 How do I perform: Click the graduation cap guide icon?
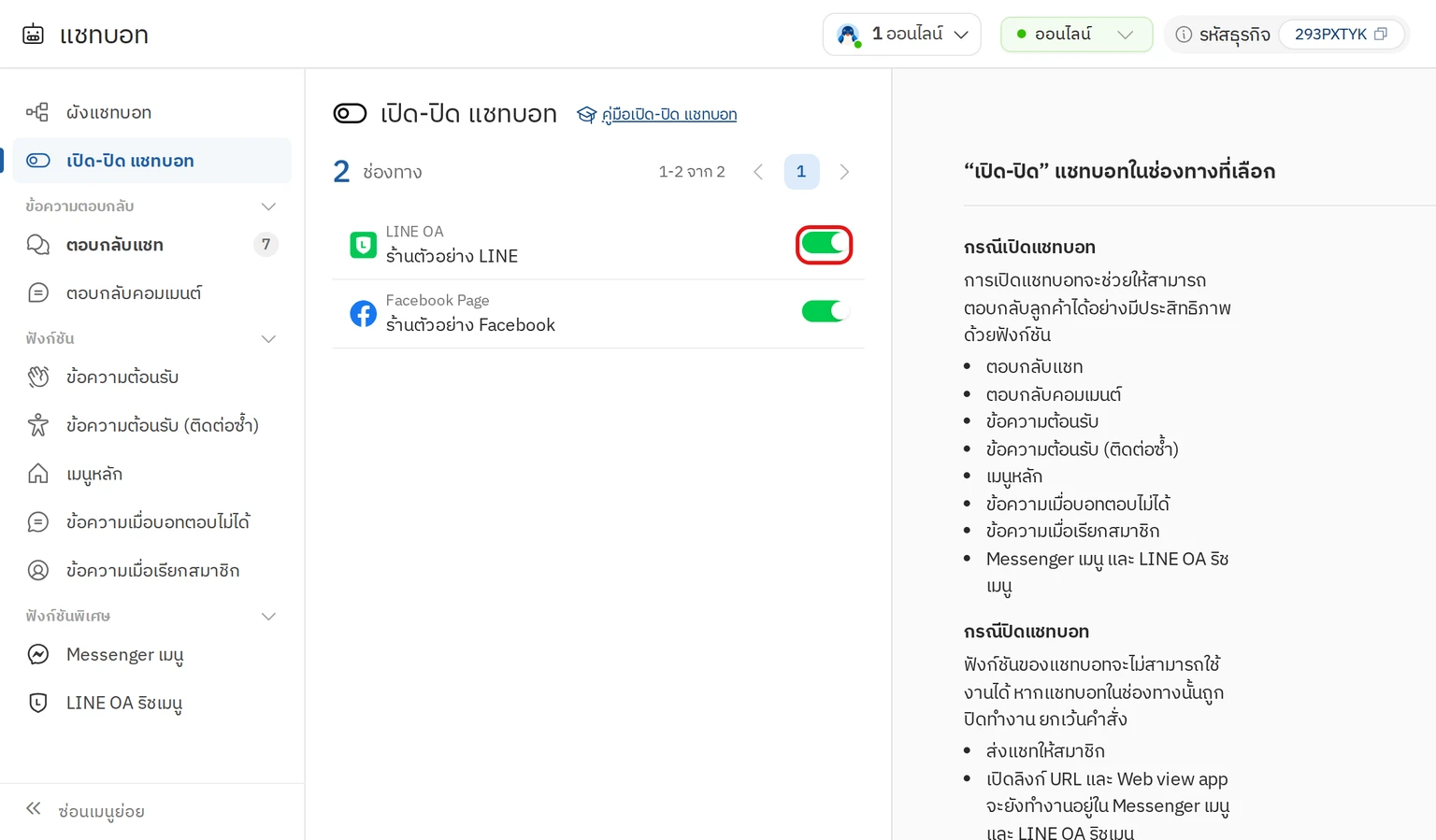point(586,115)
